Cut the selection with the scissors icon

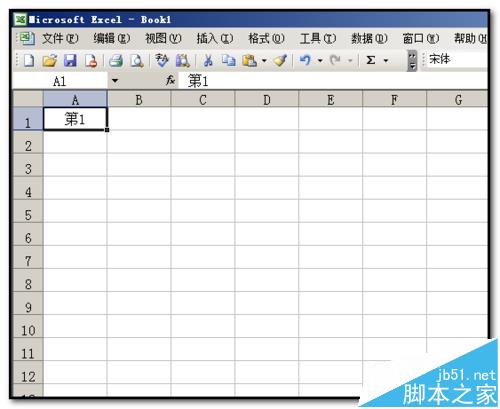(208, 61)
